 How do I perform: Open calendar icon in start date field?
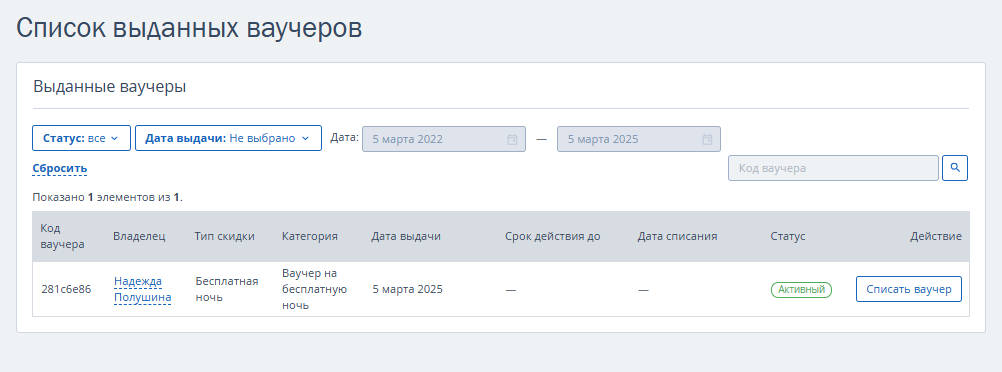pos(512,139)
